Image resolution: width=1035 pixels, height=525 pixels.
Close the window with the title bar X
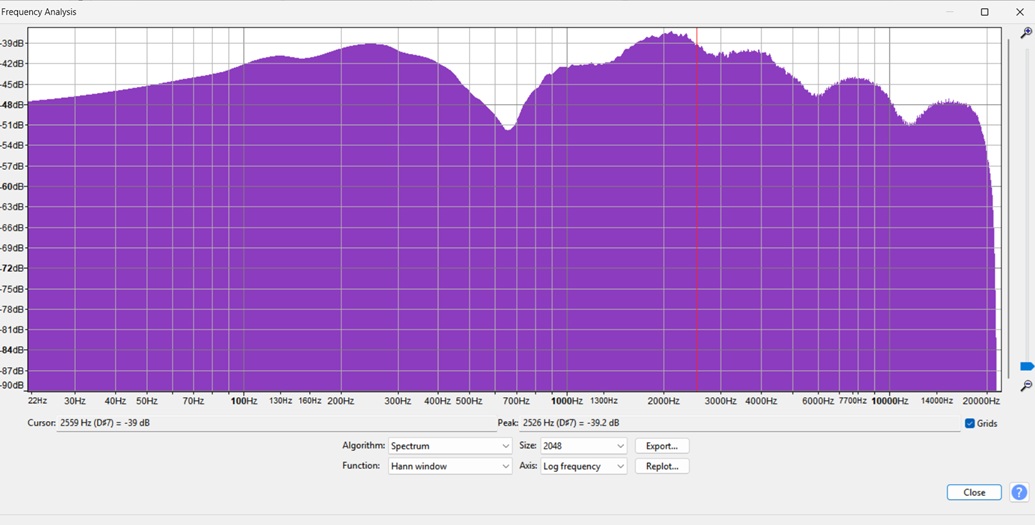[1019, 12]
